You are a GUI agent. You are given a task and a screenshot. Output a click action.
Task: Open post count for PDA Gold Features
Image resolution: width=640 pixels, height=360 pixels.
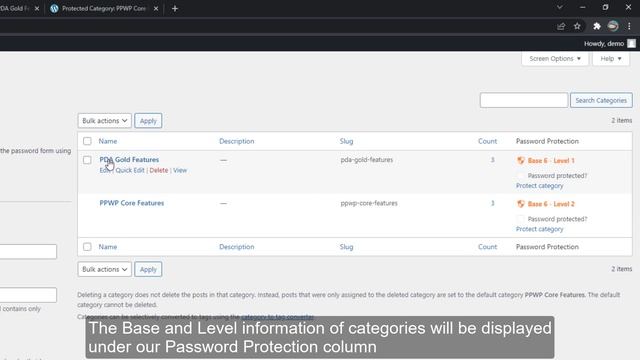click(x=493, y=160)
